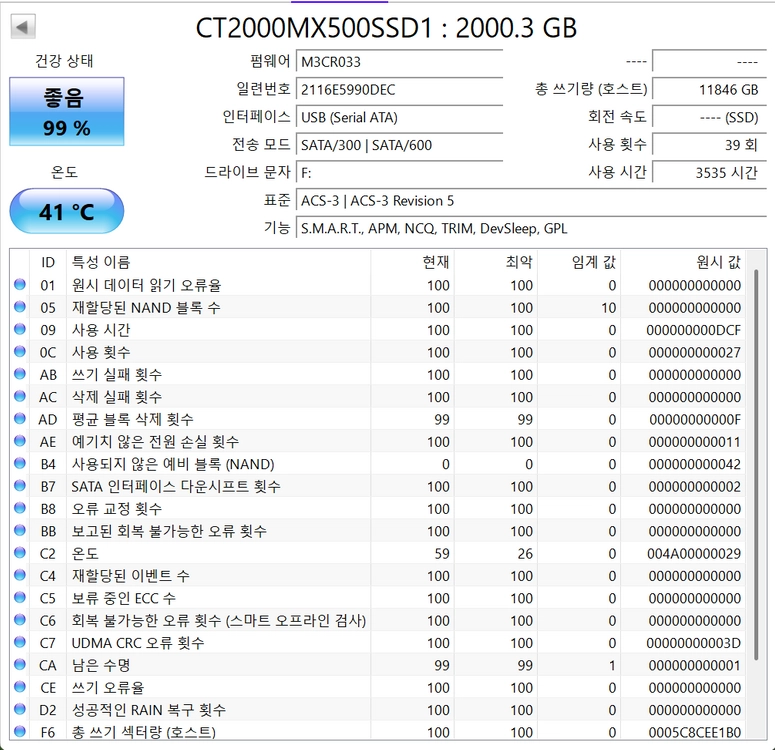This screenshot has width=775, height=750.
Task: Select the row 원시 데이터 읽기 오류율
Action: coord(378,285)
